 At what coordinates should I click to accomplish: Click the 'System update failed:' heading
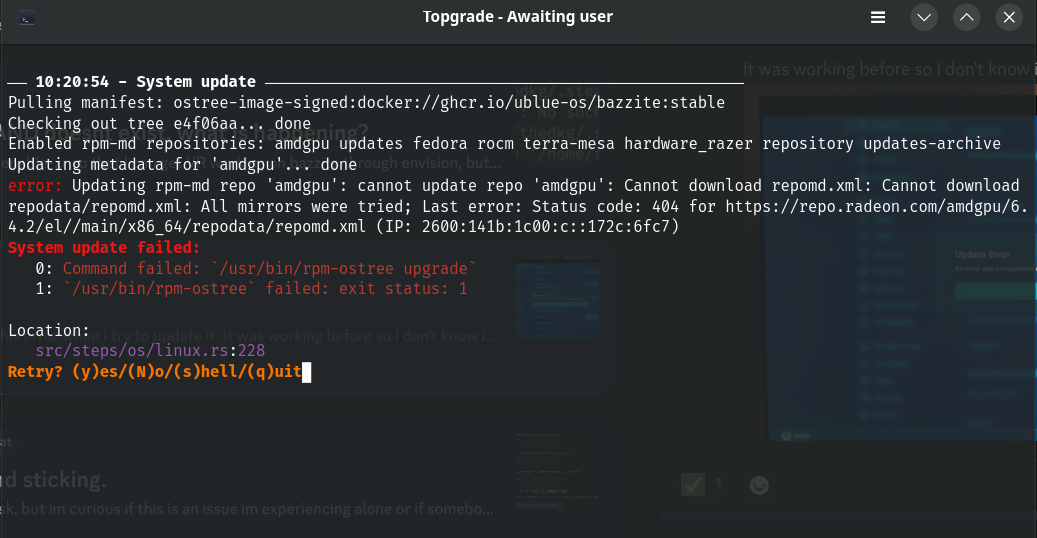pos(104,247)
